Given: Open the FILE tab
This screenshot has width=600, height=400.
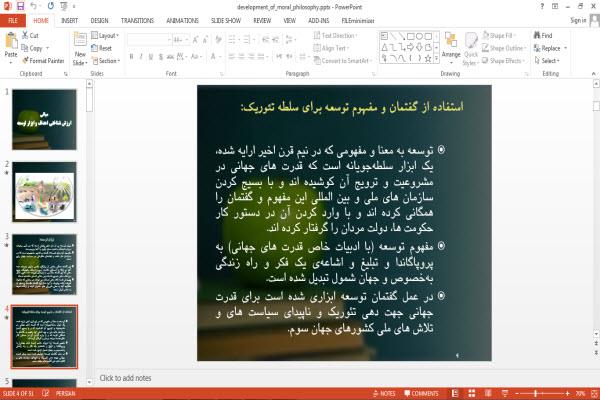Looking at the screenshot, I should coord(13,21).
